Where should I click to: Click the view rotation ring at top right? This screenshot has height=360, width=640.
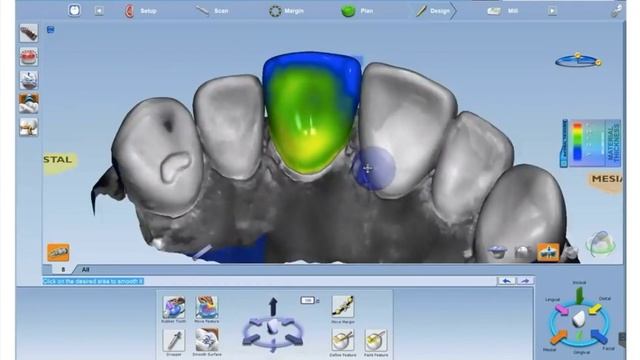[x=578, y=60]
